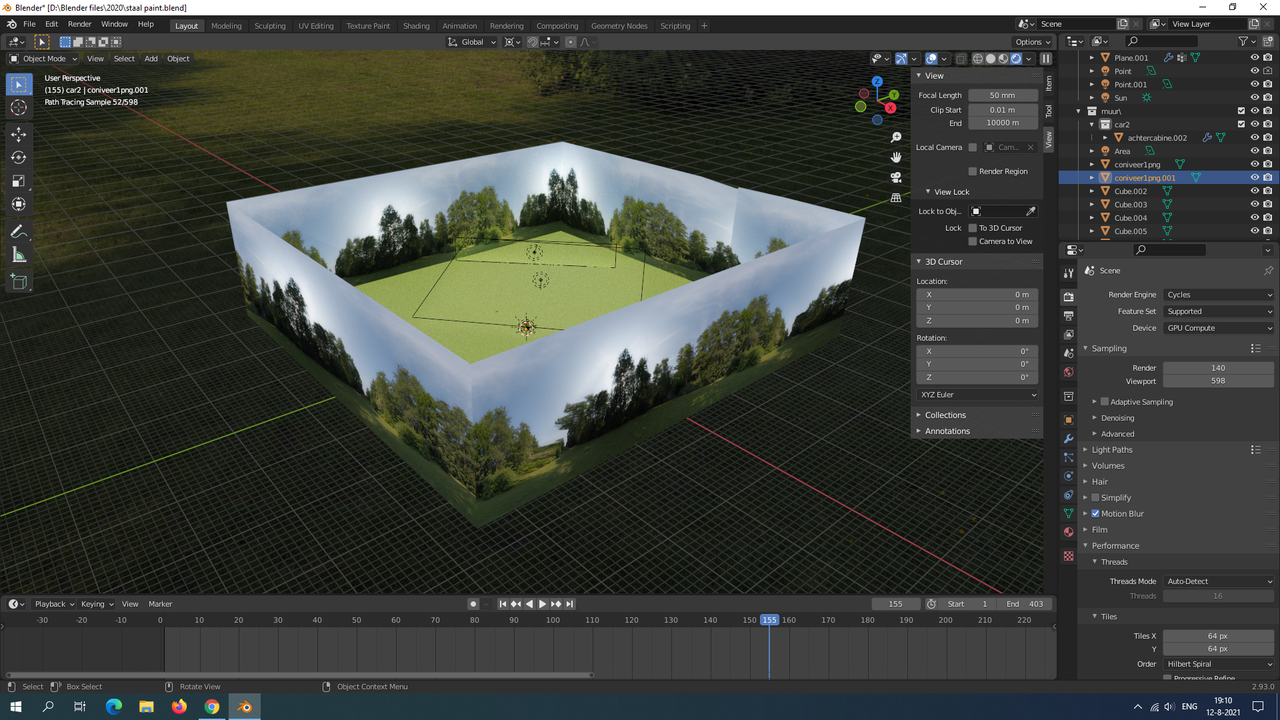Viewport: 1280px width, 720px height.
Task: Check Lock To 3D Cursor
Action: [972, 228]
